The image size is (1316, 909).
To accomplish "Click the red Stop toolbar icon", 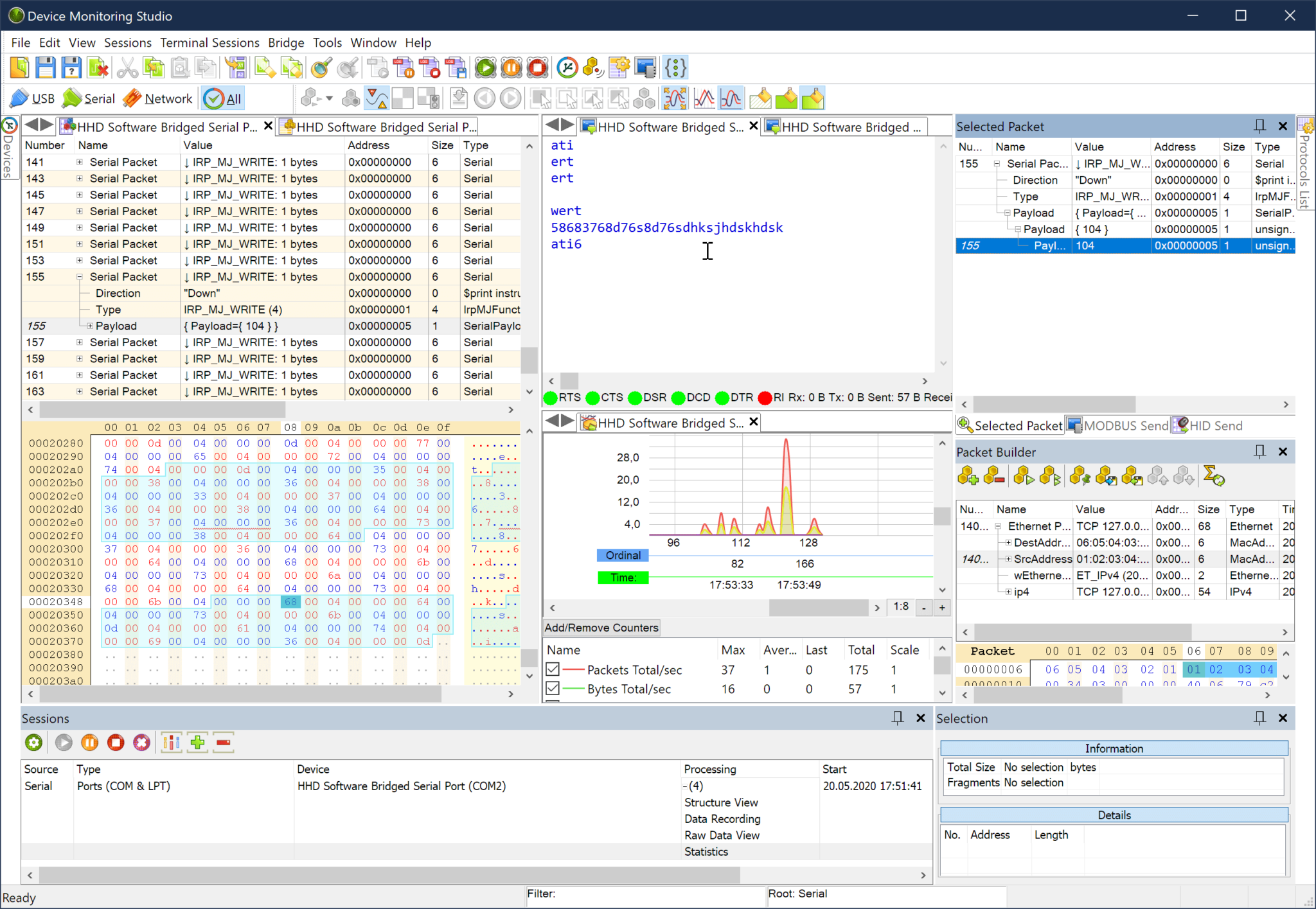I will click(538, 67).
